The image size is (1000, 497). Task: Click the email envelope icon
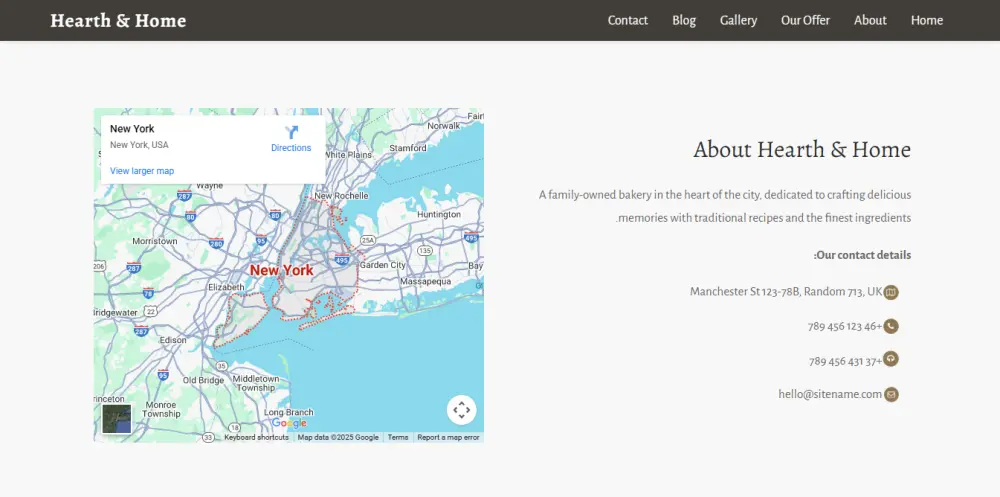(x=891, y=394)
